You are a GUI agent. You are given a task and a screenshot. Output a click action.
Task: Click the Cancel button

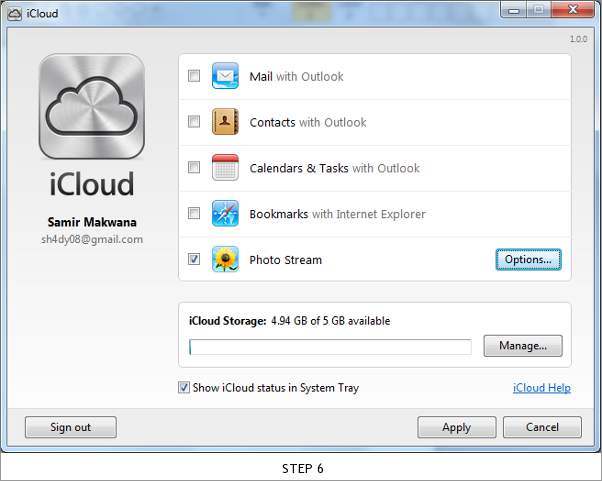click(542, 427)
